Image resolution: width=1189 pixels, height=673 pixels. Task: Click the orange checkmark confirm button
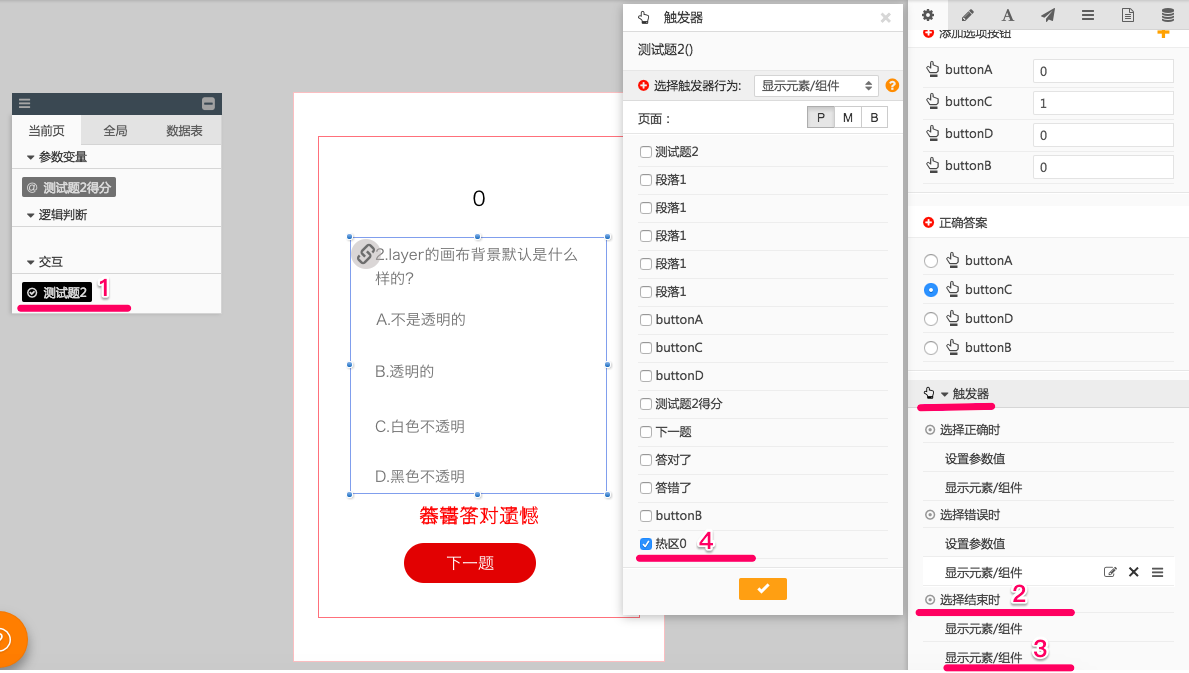[x=763, y=589]
